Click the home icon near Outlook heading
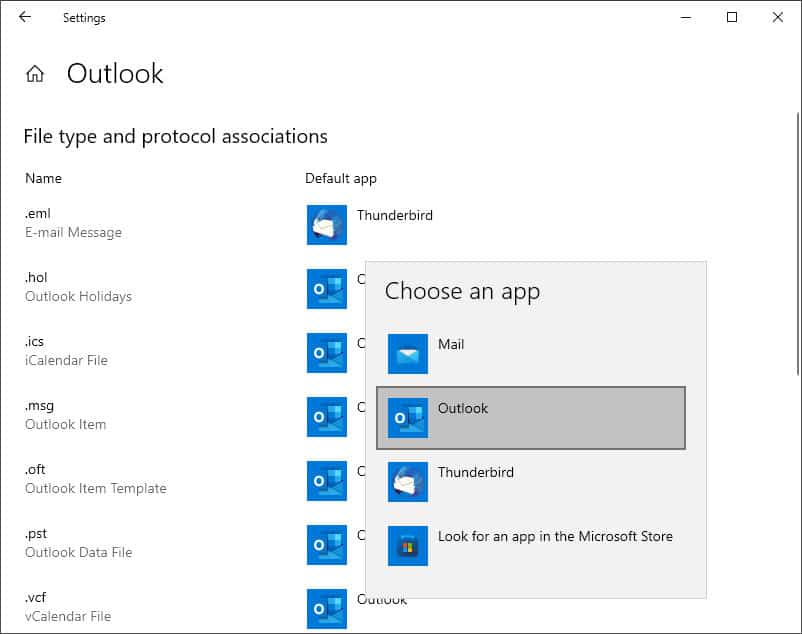This screenshot has width=802, height=634. [x=35, y=73]
